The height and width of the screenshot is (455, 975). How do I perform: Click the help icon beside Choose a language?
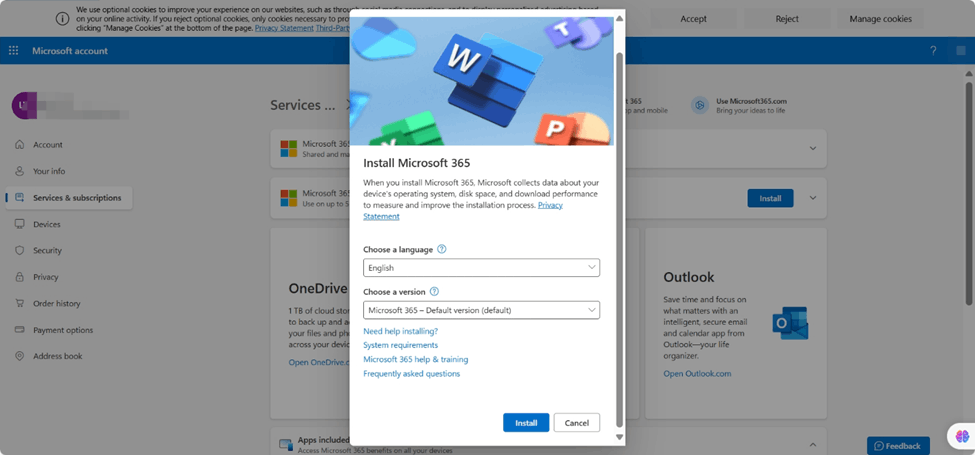tap(441, 249)
